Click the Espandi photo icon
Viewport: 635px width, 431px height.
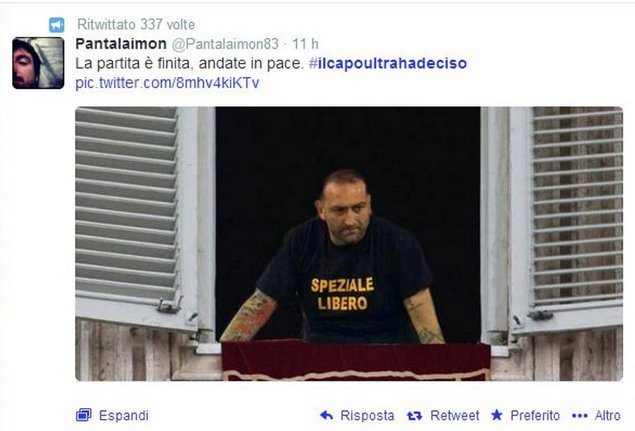click(x=83, y=415)
